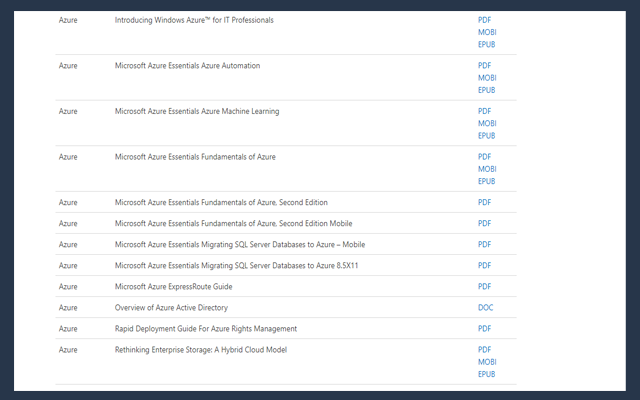
Task: Get EPUB of Azure Essentials Azure Automation
Action: pyautogui.click(x=487, y=90)
